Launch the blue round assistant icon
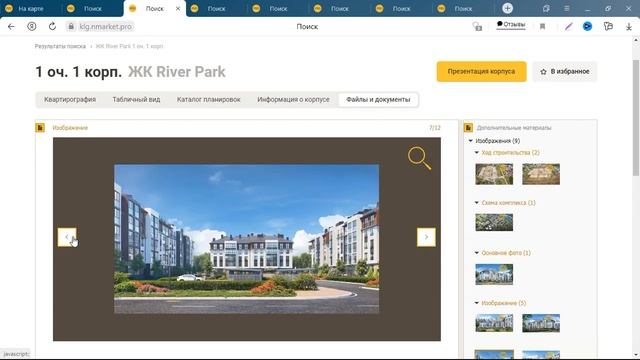The width and height of the screenshot is (640, 360). pos(587,27)
